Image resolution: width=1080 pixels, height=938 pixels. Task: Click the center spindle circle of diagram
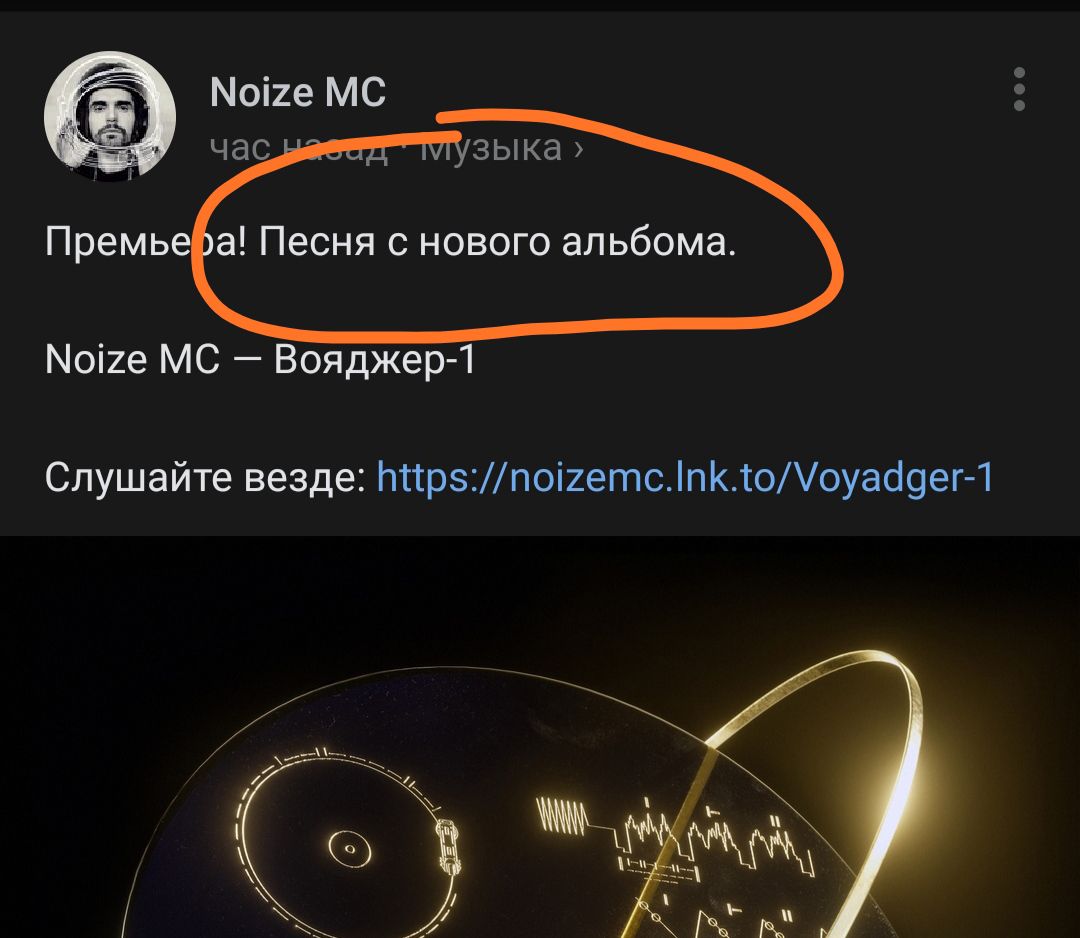[349, 848]
